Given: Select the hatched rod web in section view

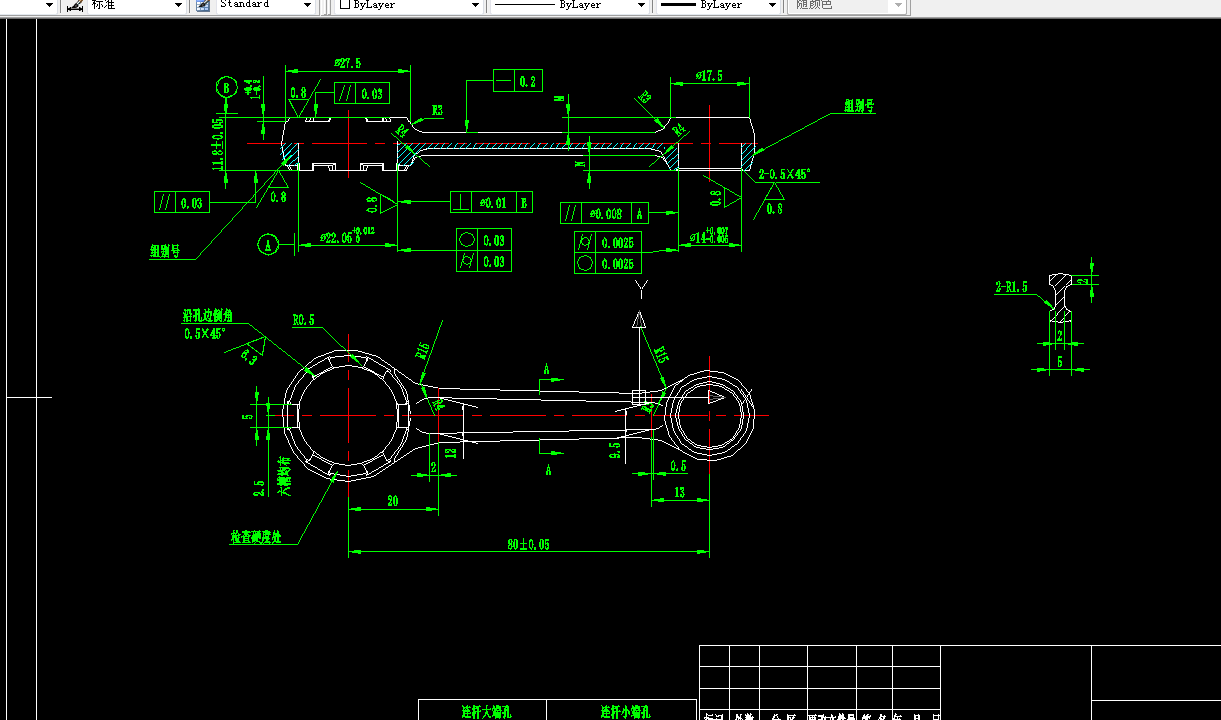Looking at the screenshot, I should click(537, 146).
